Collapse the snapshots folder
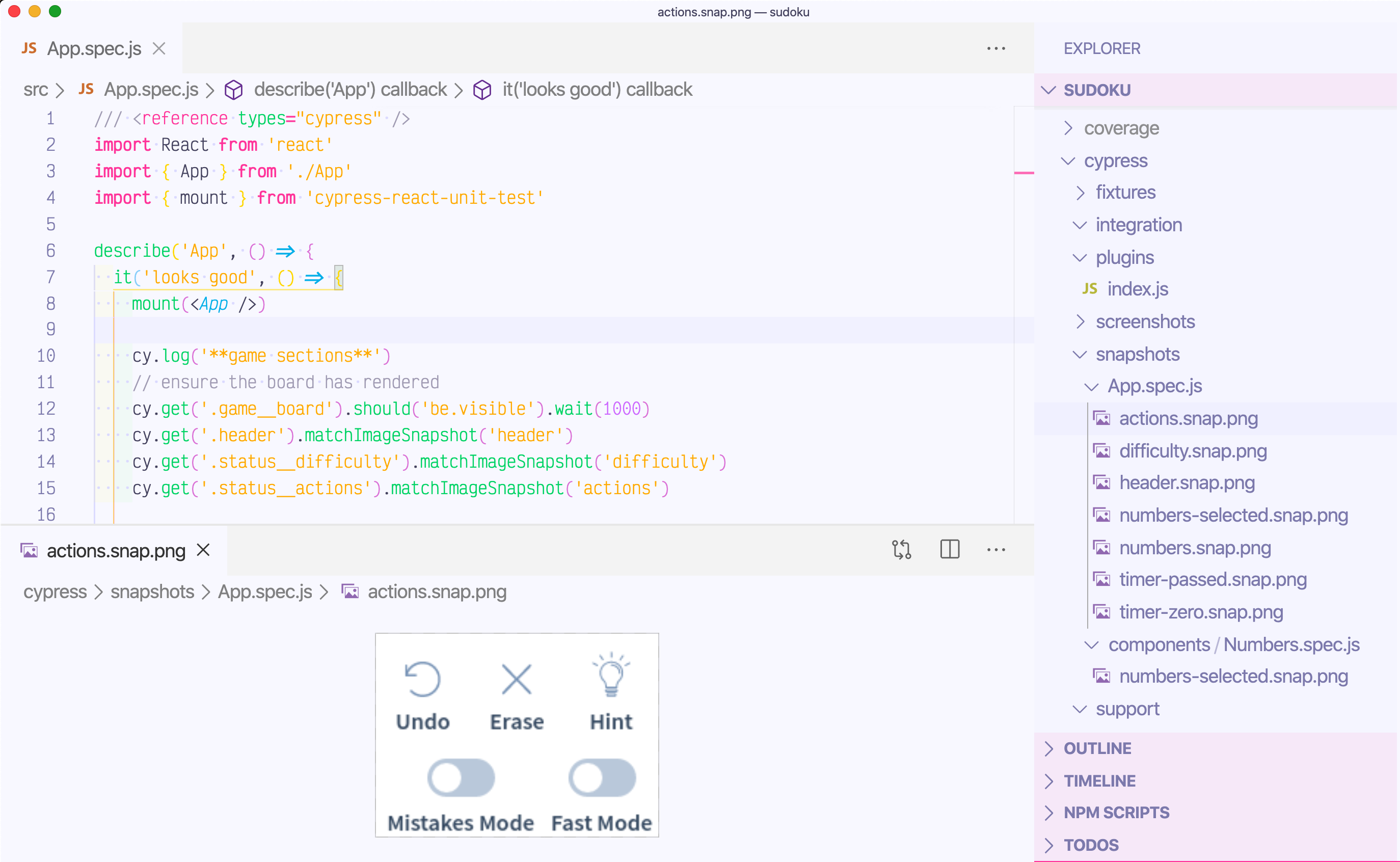Viewport: 1400px width, 862px height. coord(1137,354)
